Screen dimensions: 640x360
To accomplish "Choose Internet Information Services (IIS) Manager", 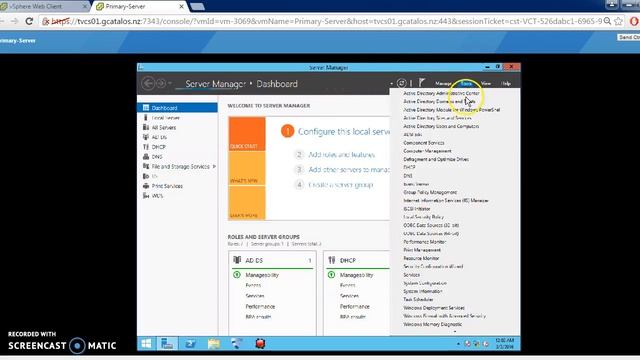I will click(x=446, y=200).
